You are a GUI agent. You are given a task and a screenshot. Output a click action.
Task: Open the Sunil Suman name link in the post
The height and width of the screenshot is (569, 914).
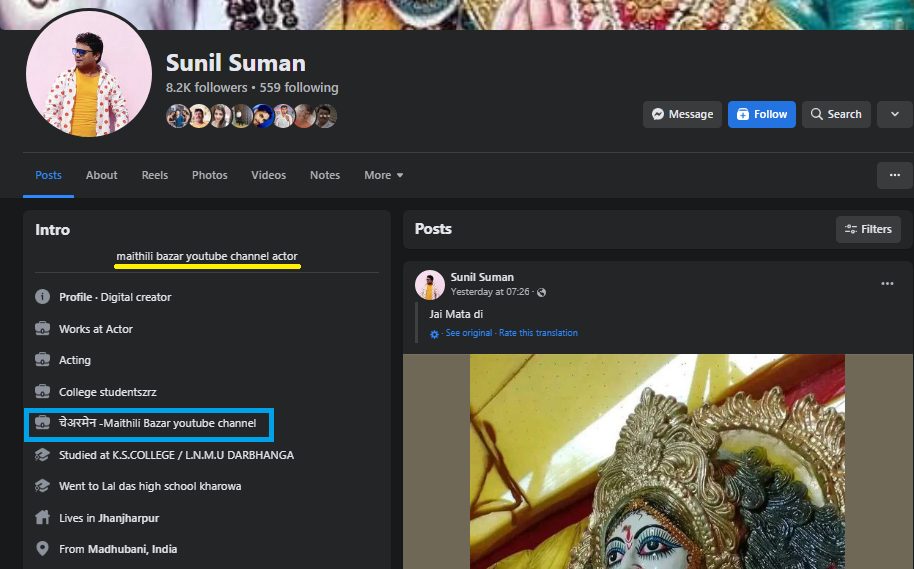point(482,278)
